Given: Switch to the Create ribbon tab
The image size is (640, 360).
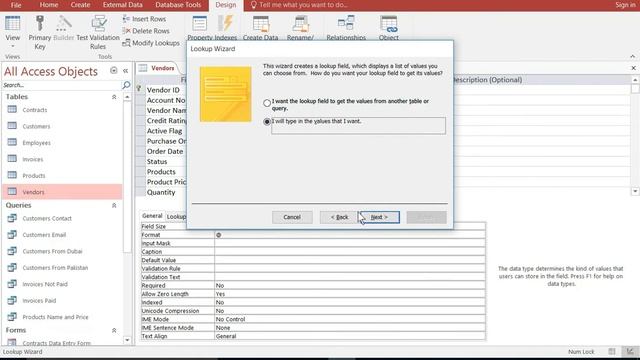Looking at the screenshot, I should [x=80, y=5].
